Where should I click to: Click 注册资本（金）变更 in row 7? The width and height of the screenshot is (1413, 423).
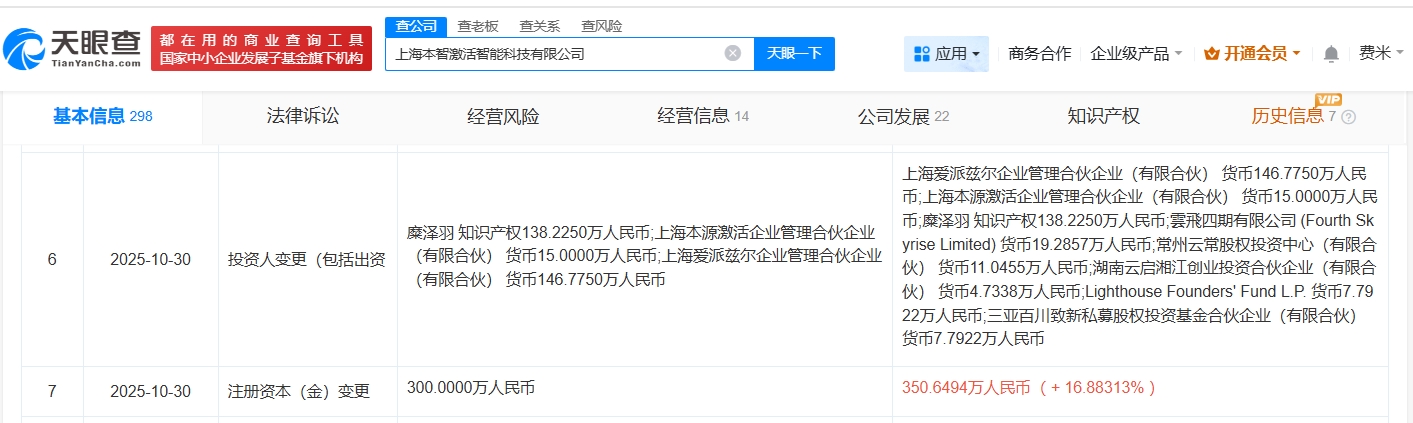[299, 391]
